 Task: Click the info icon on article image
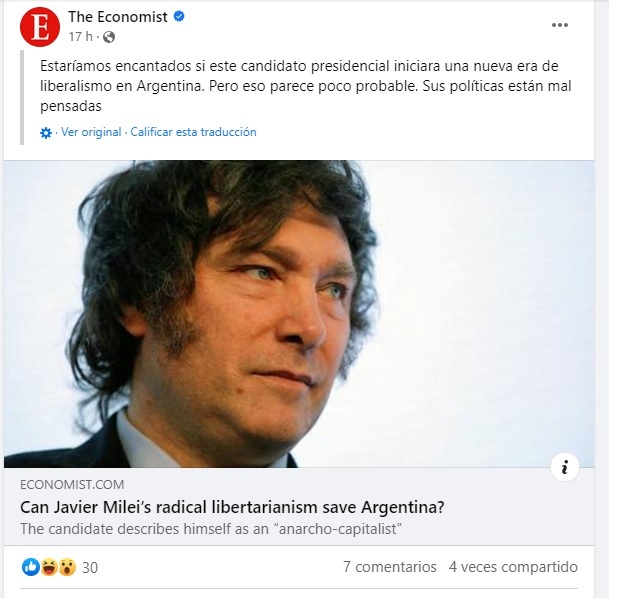(564, 467)
